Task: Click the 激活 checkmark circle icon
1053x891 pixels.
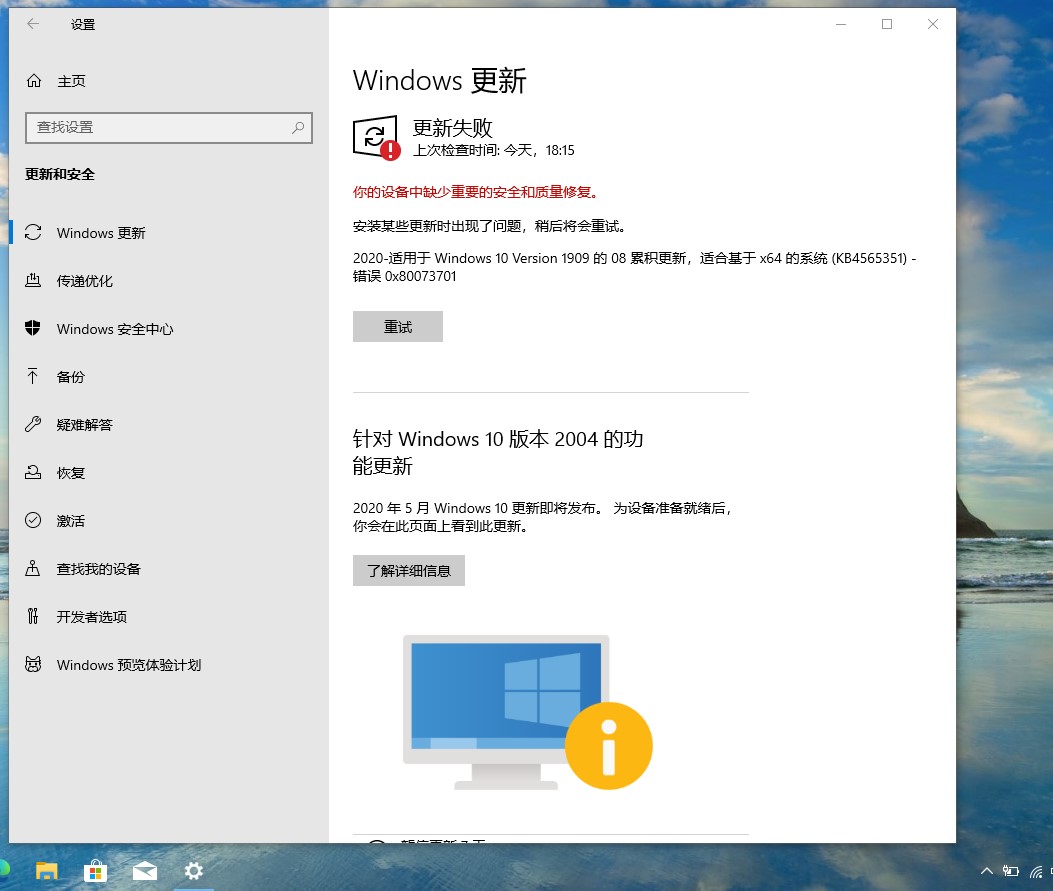Action: (x=33, y=520)
